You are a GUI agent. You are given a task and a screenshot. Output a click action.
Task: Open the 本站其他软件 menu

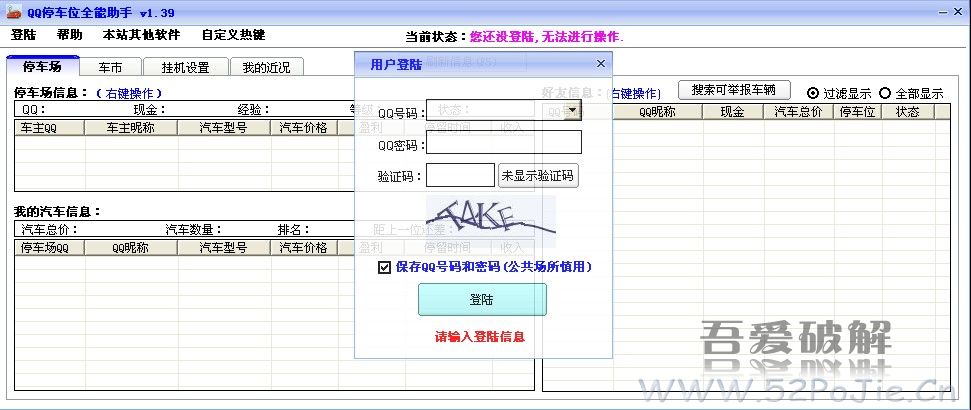coord(141,35)
